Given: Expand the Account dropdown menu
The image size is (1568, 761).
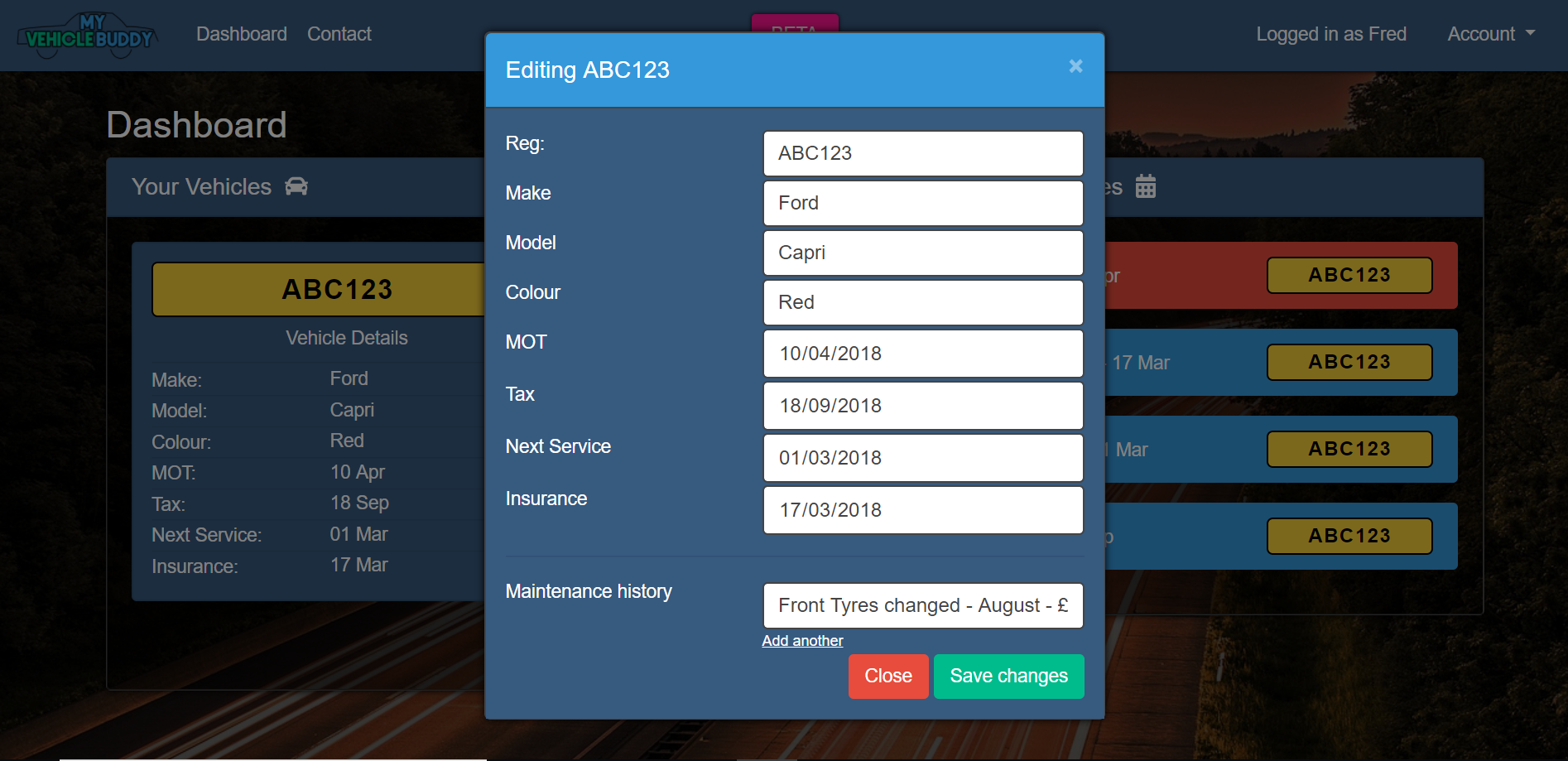Looking at the screenshot, I should click(x=1491, y=34).
